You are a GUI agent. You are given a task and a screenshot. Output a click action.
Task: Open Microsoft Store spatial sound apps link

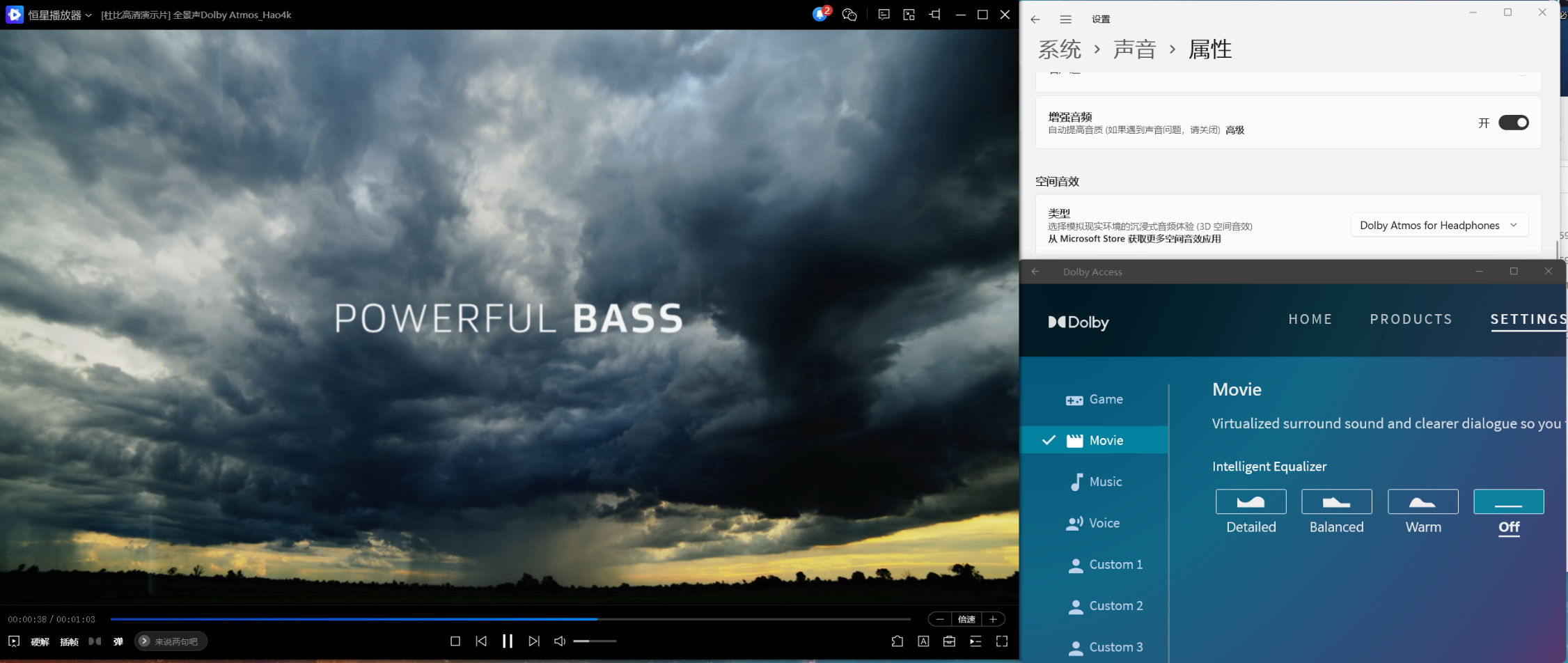[x=1134, y=239]
